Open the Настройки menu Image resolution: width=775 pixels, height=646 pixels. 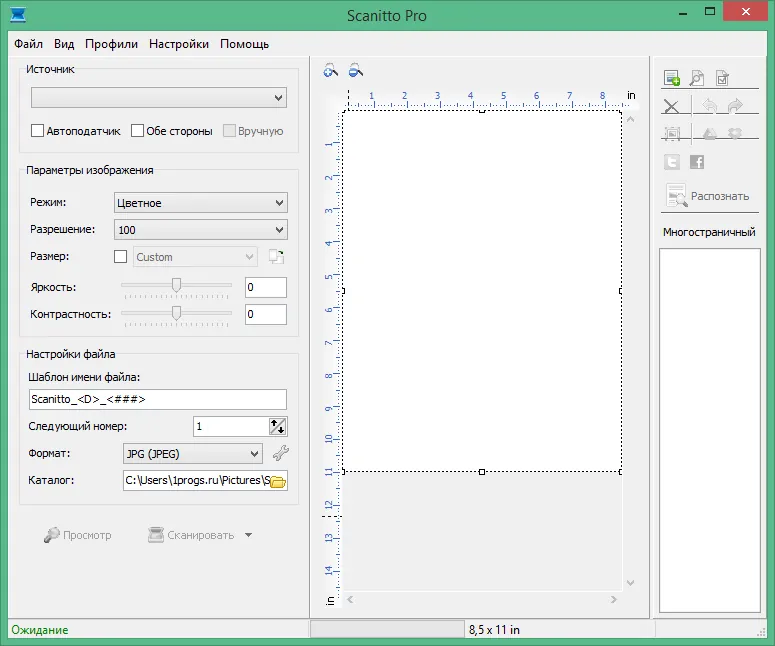(x=179, y=44)
